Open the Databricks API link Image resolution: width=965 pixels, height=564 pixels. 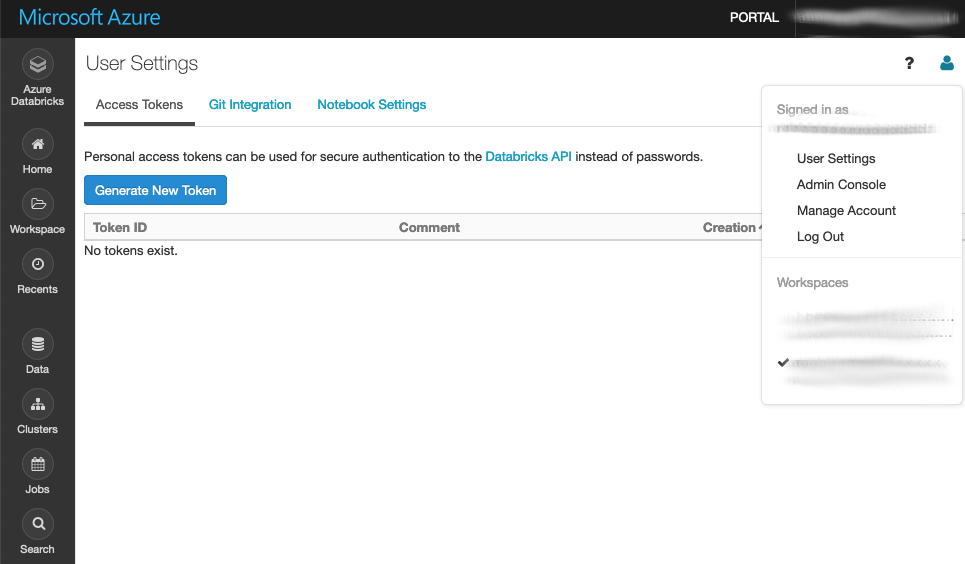pos(528,156)
